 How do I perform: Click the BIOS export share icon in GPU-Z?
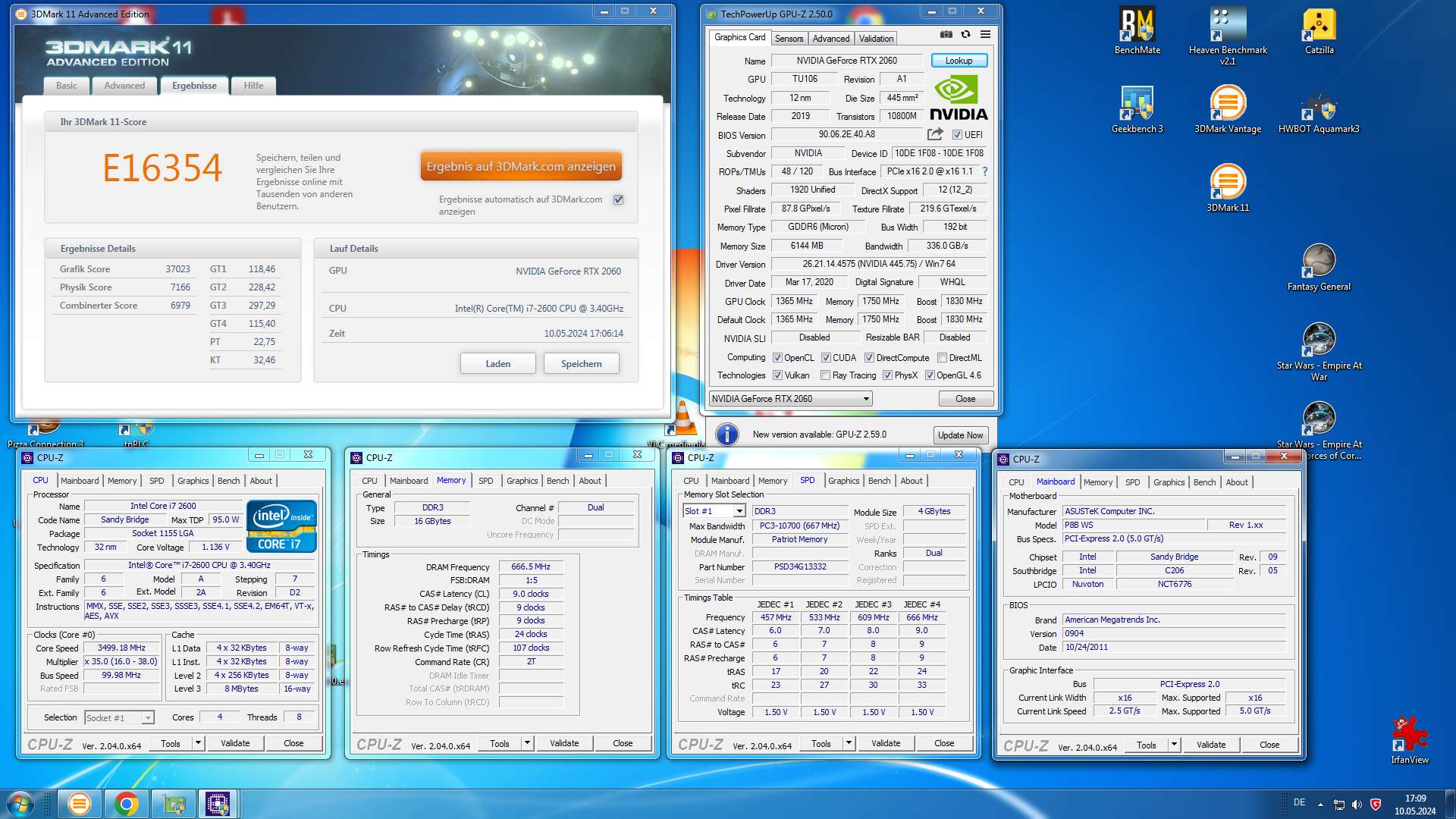tap(935, 134)
